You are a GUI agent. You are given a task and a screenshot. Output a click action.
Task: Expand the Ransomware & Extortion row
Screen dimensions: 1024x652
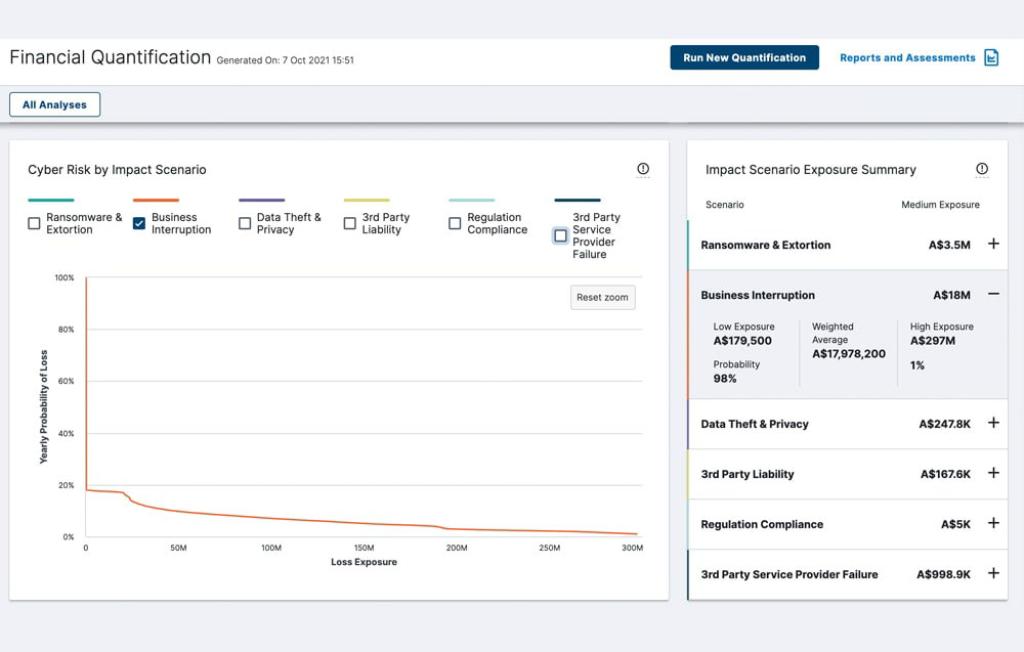(993, 244)
